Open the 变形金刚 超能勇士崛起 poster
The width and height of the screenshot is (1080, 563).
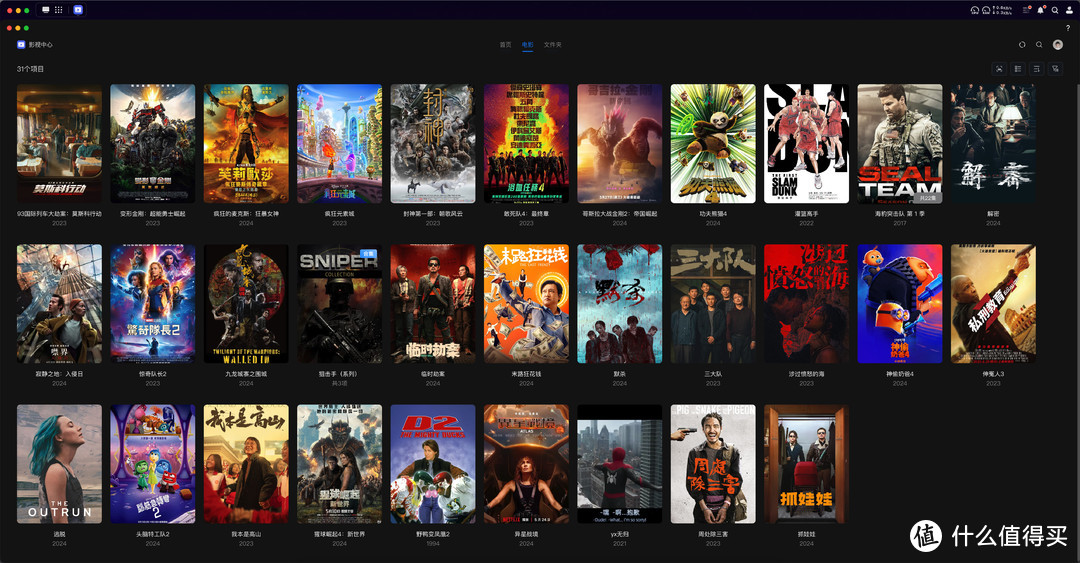[x=153, y=143]
